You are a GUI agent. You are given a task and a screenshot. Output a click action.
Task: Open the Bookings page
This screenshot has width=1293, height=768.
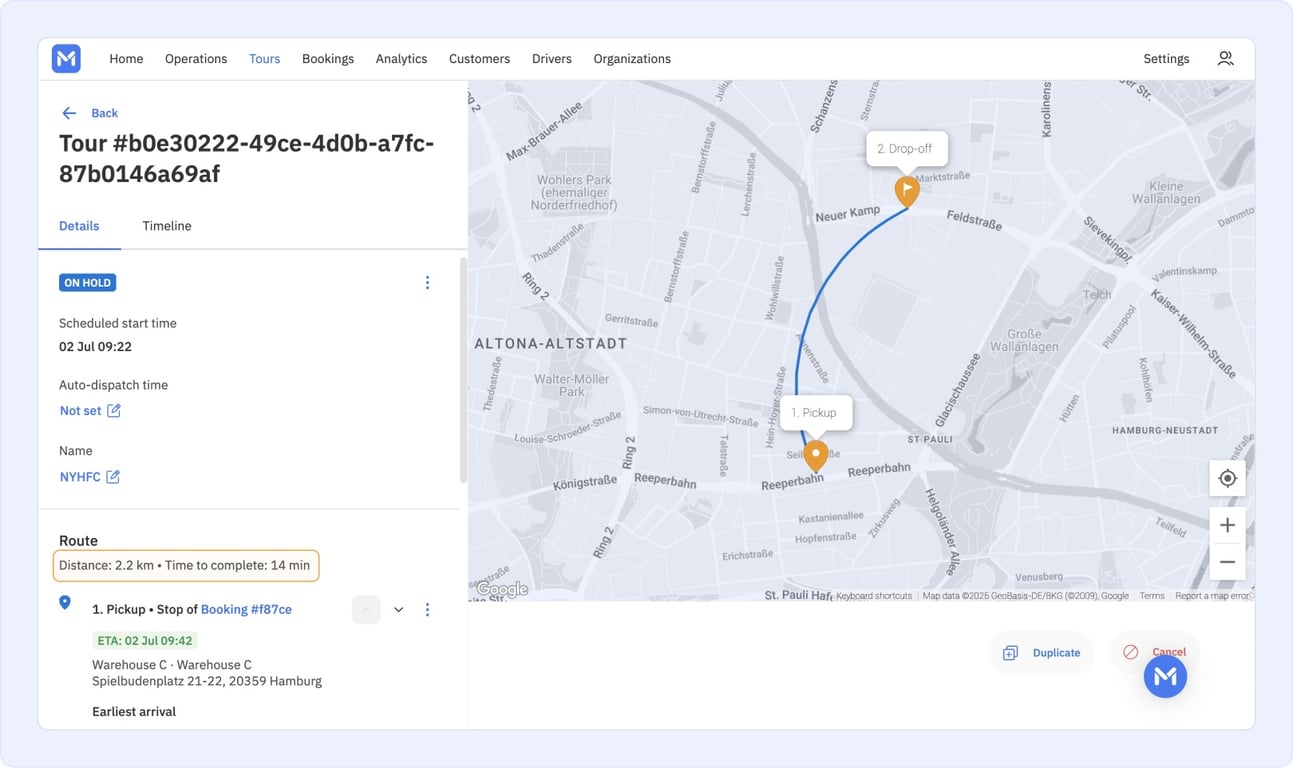click(328, 59)
